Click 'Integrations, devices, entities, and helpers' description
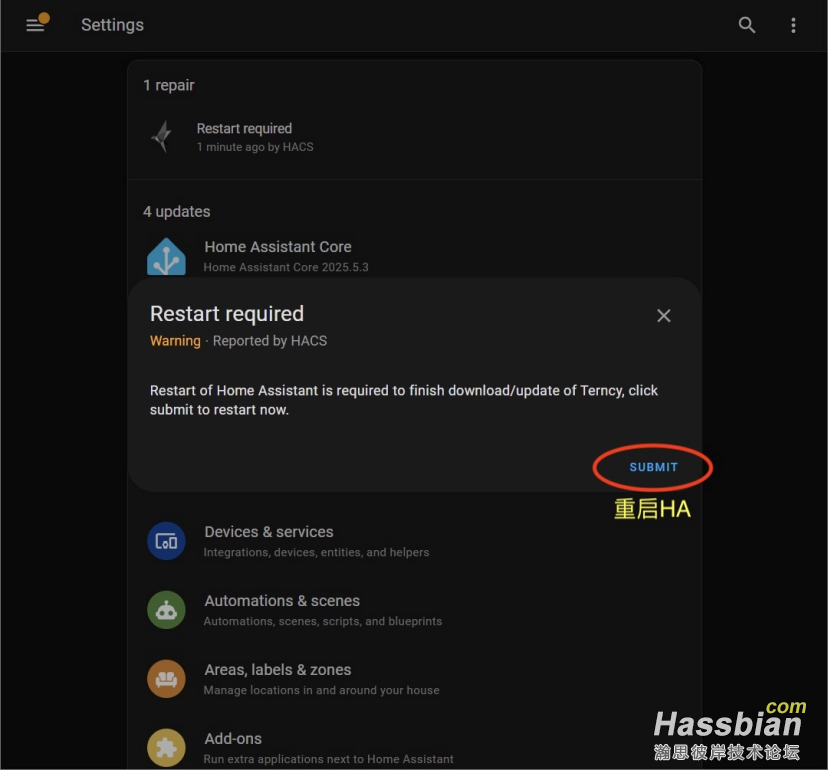 pyautogui.click(x=316, y=552)
